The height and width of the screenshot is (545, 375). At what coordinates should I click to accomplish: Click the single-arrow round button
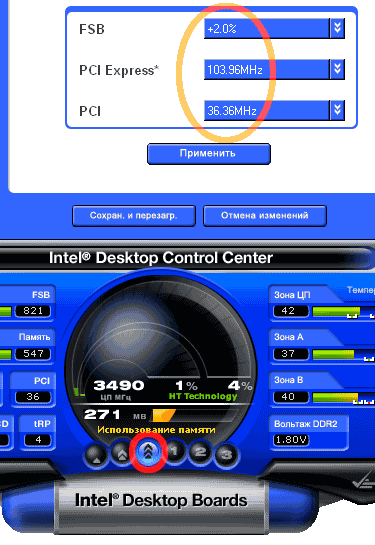click(96, 454)
